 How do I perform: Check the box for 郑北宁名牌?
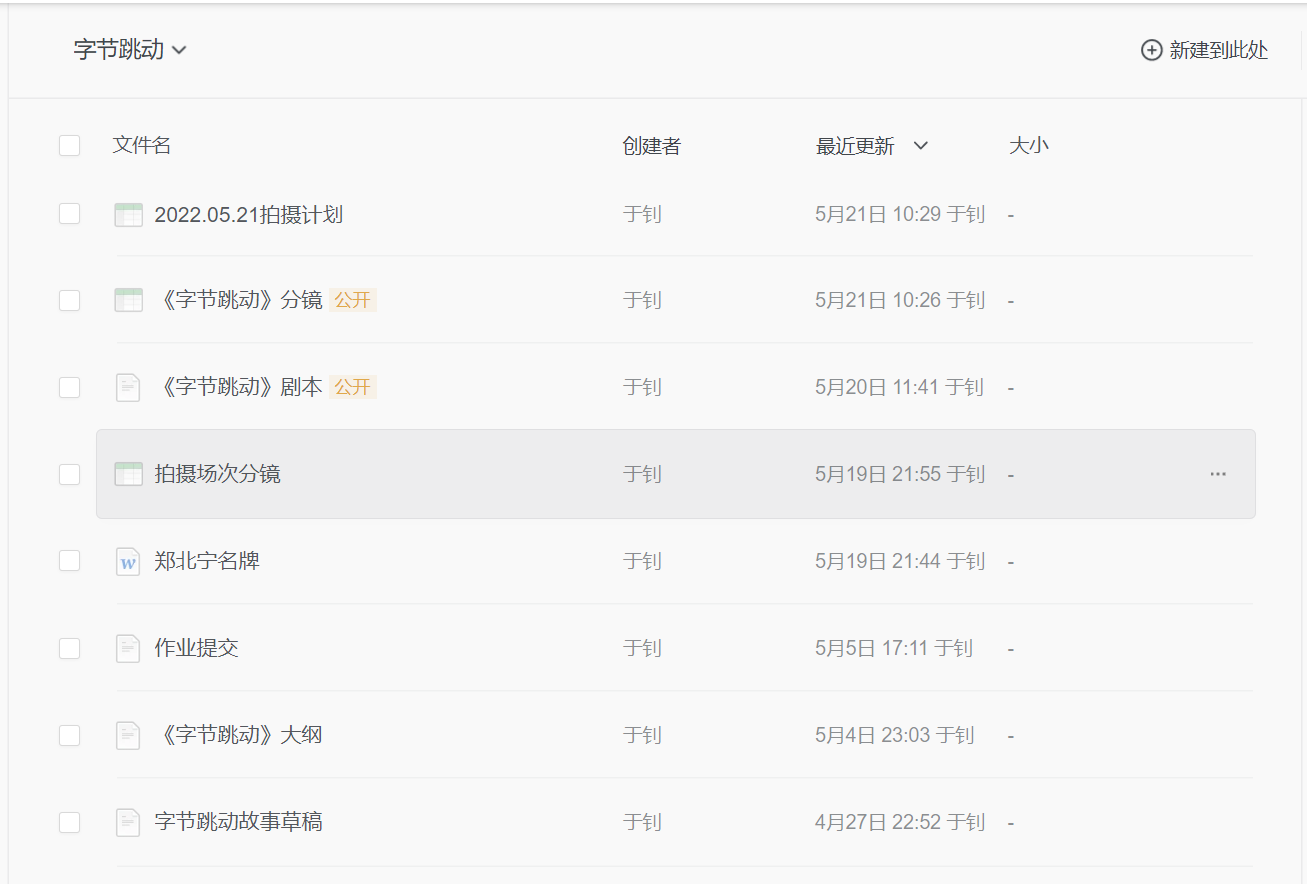[69, 561]
